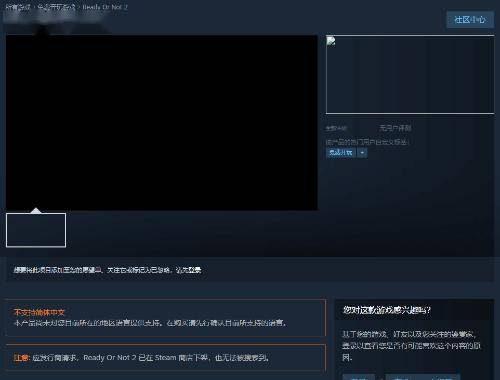This screenshot has width=500, height=380.
Task: Click the 您对这款游戏感兴趣吗 panel heading
Action: click(387, 310)
